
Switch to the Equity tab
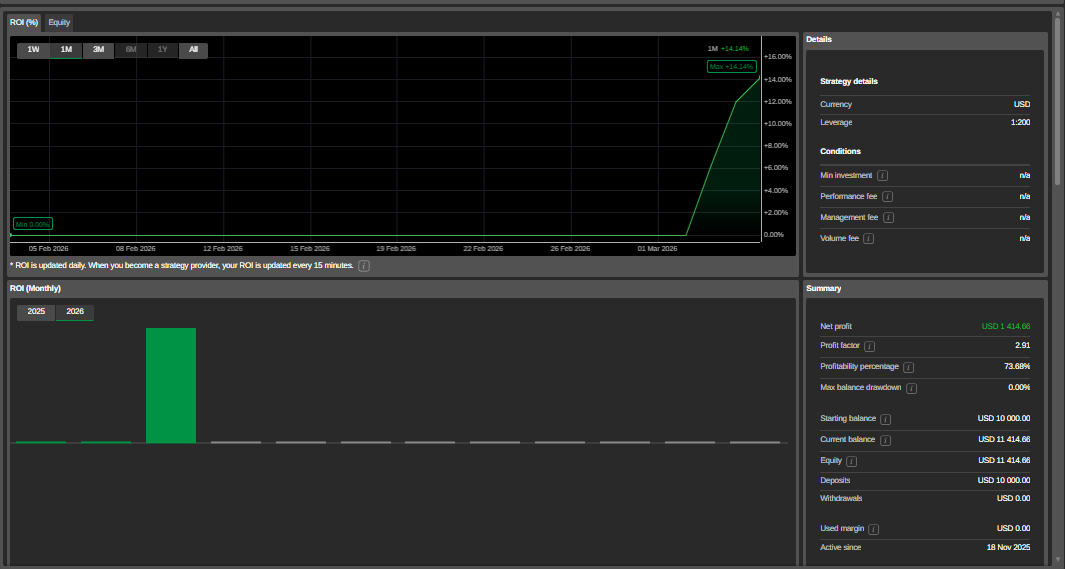(59, 22)
